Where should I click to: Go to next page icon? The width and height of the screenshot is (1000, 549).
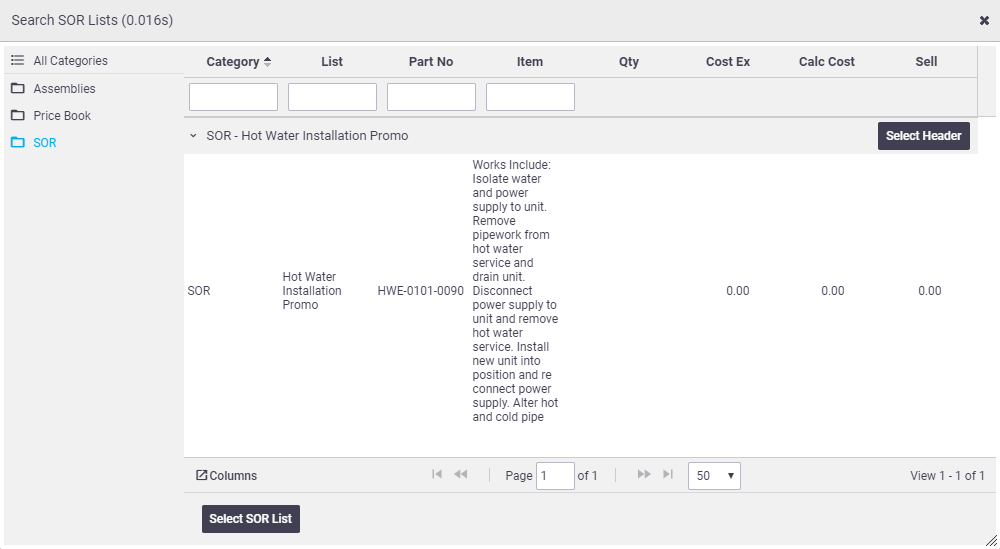pos(644,474)
